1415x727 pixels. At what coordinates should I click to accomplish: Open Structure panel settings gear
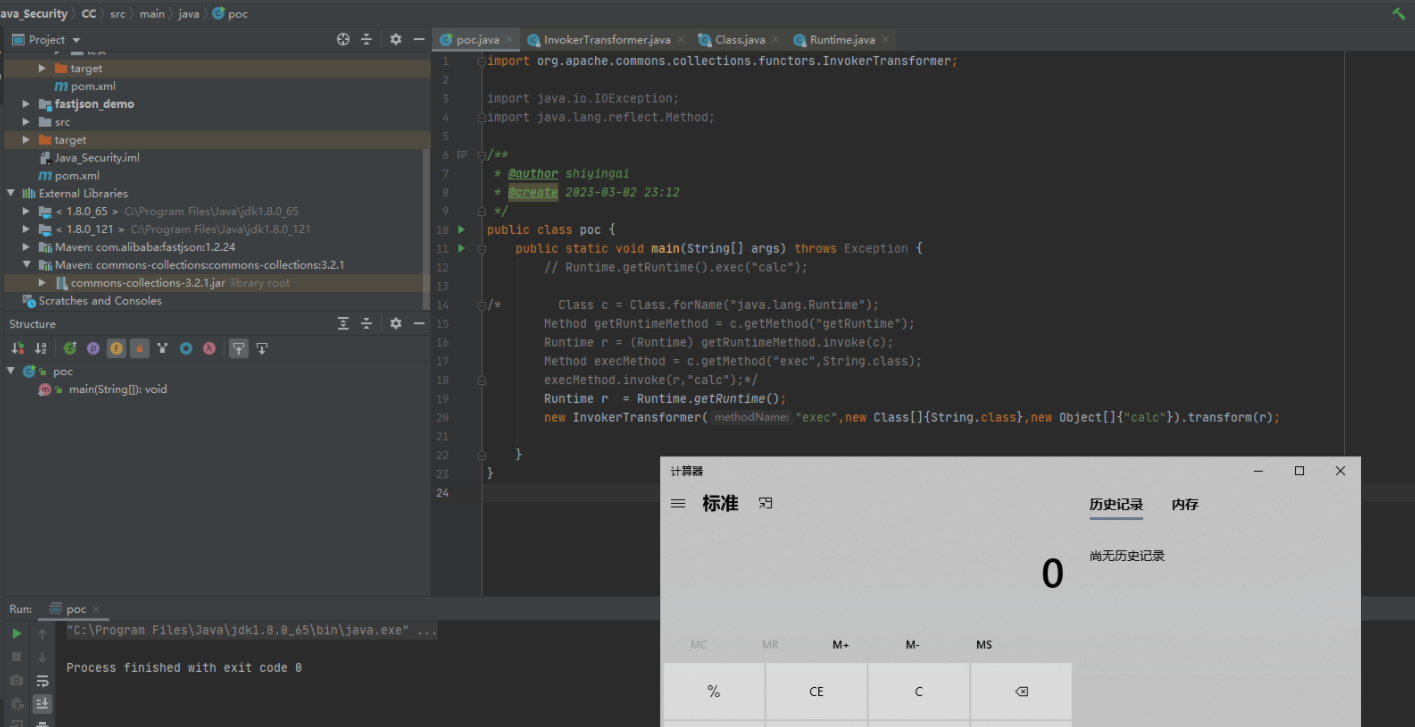[395, 323]
